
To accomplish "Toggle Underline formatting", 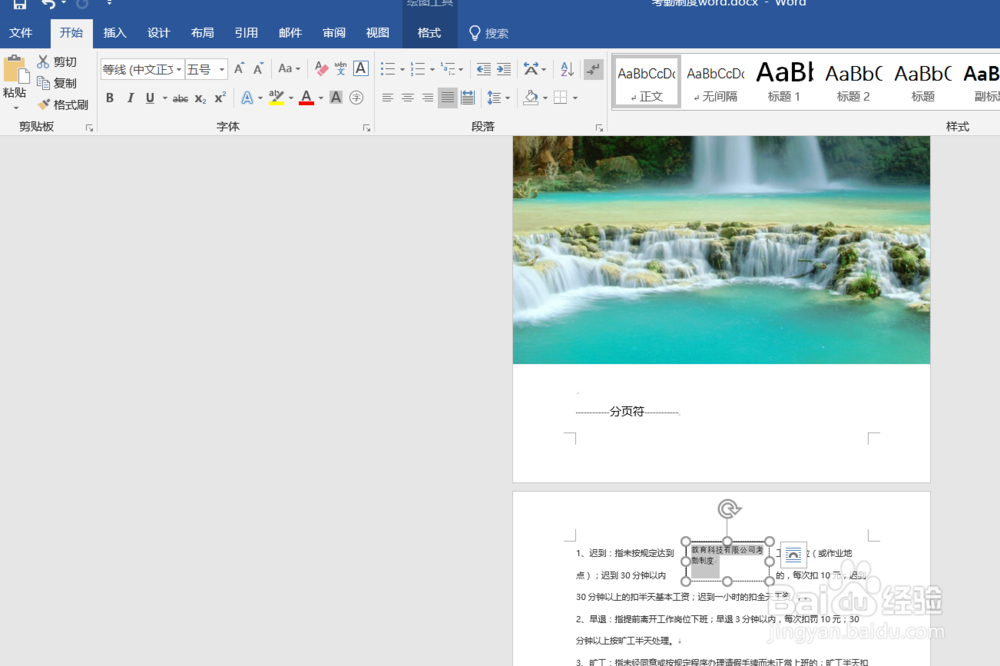I will coord(150,98).
